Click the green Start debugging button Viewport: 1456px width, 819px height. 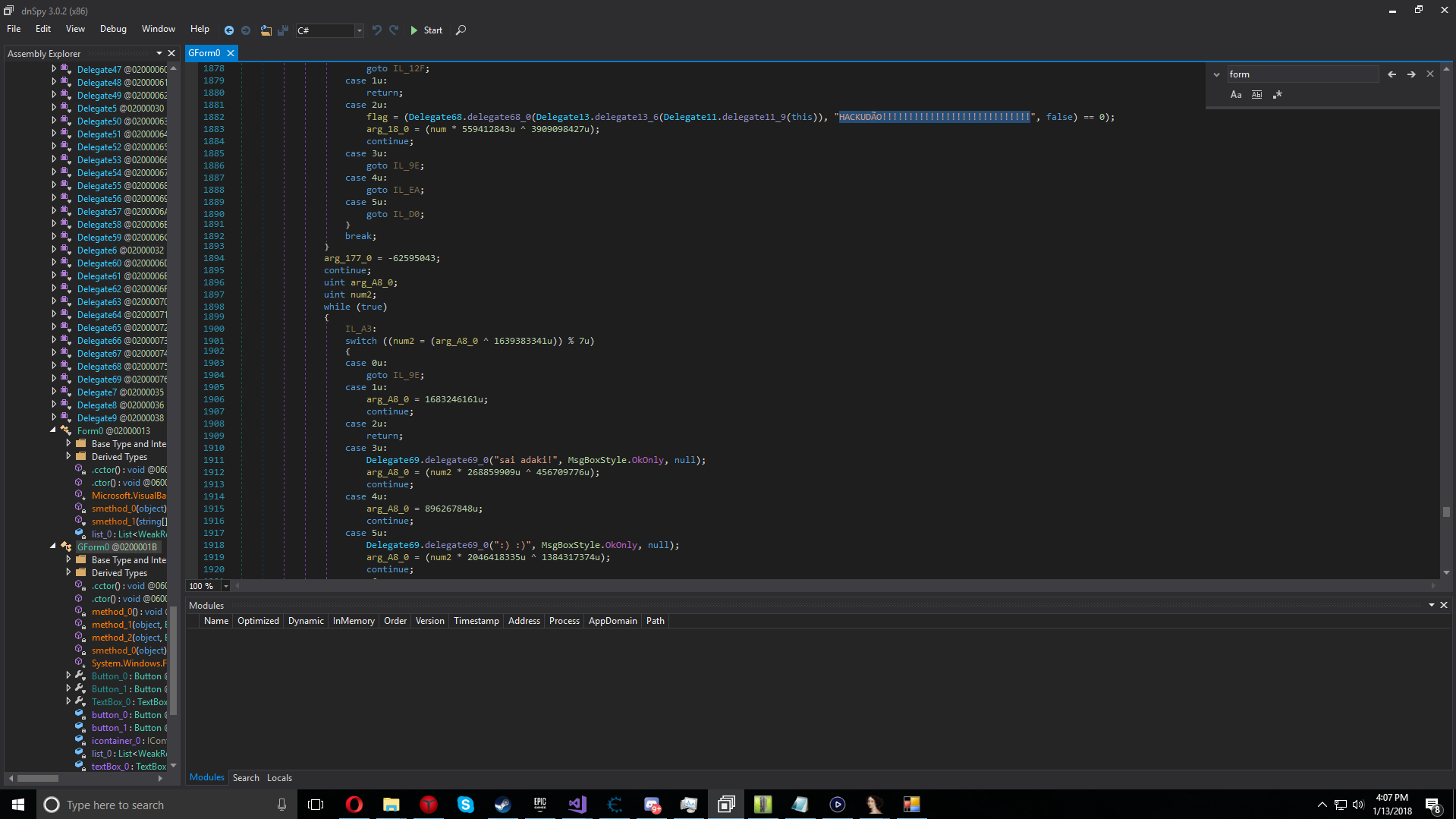[426, 30]
